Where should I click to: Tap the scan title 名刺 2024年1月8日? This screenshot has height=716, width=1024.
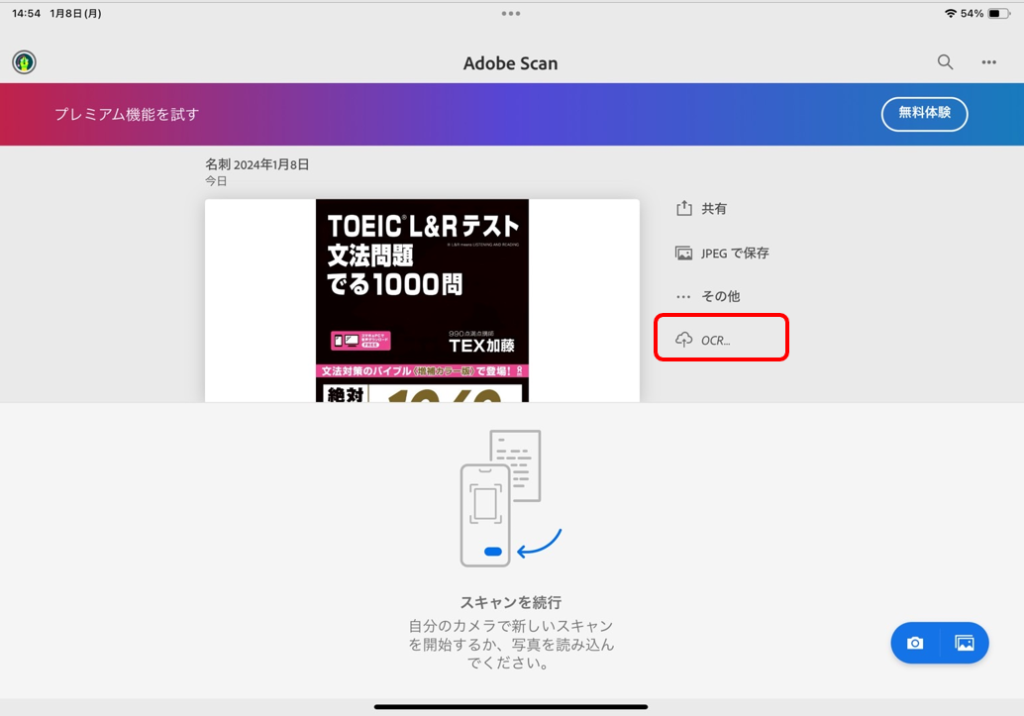257,165
